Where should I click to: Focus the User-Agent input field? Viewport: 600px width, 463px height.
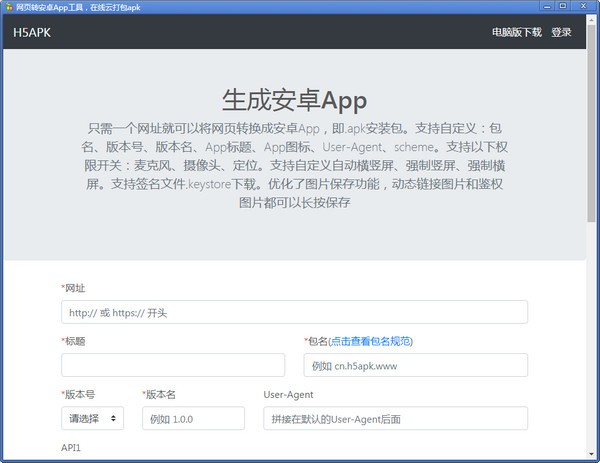(395, 418)
